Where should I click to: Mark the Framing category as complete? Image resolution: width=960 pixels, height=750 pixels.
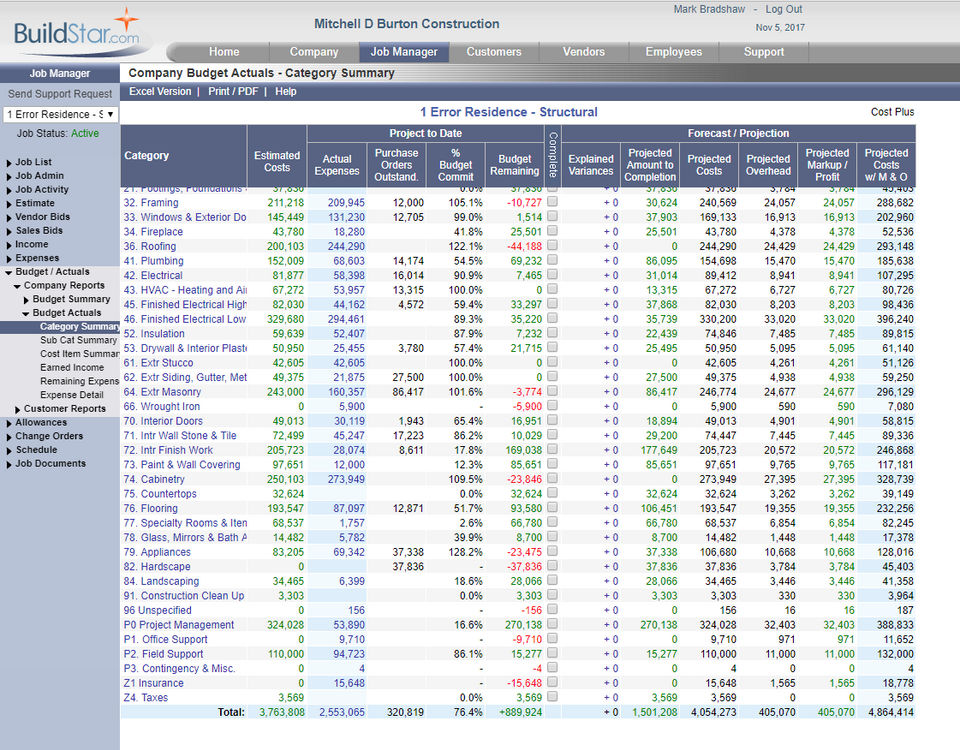(x=553, y=202)
